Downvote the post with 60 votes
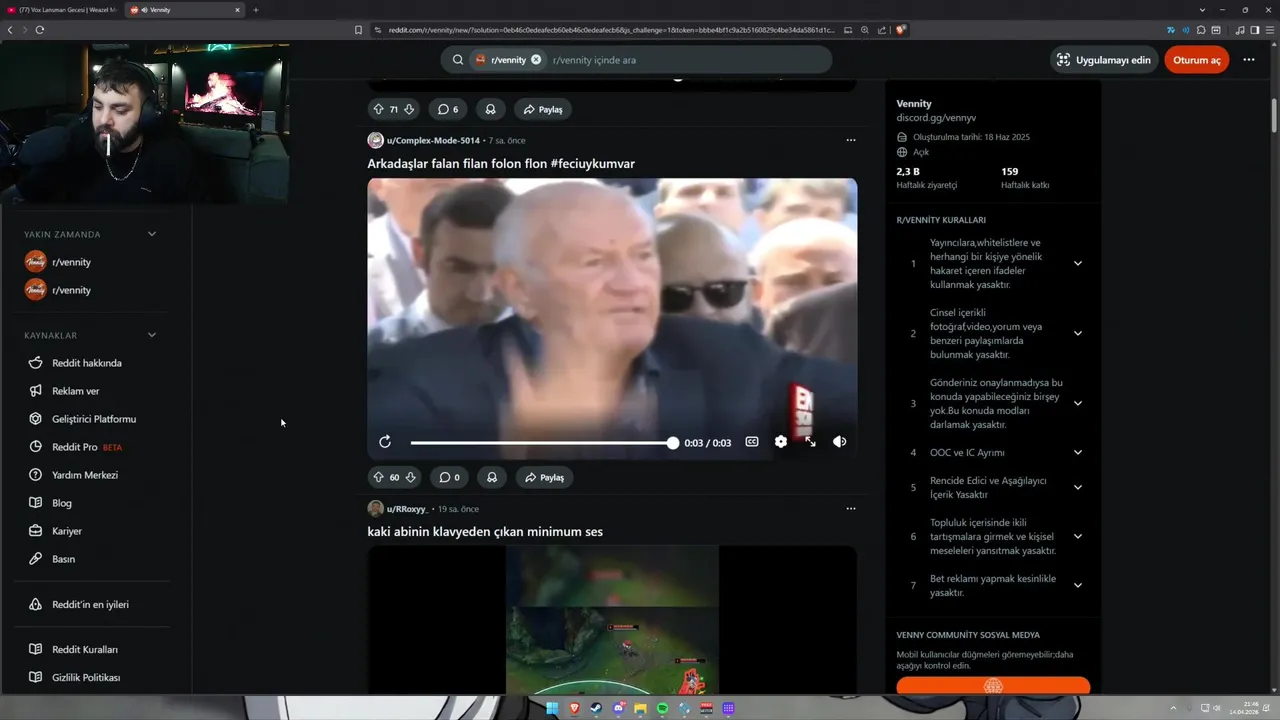 coord(410,477)
